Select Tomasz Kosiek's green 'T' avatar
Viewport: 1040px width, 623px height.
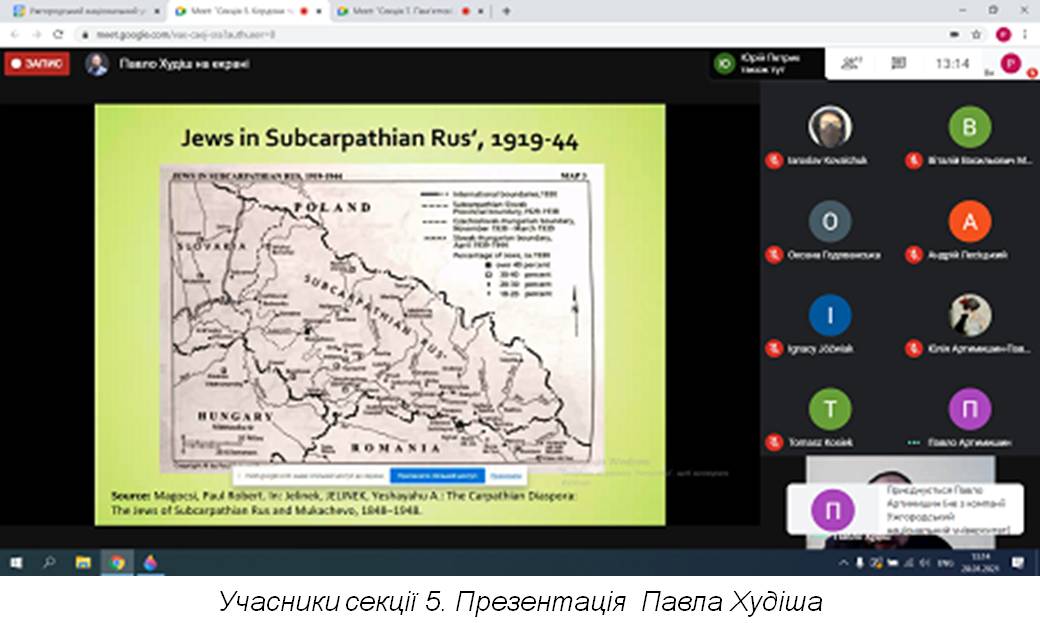[830, 409]
